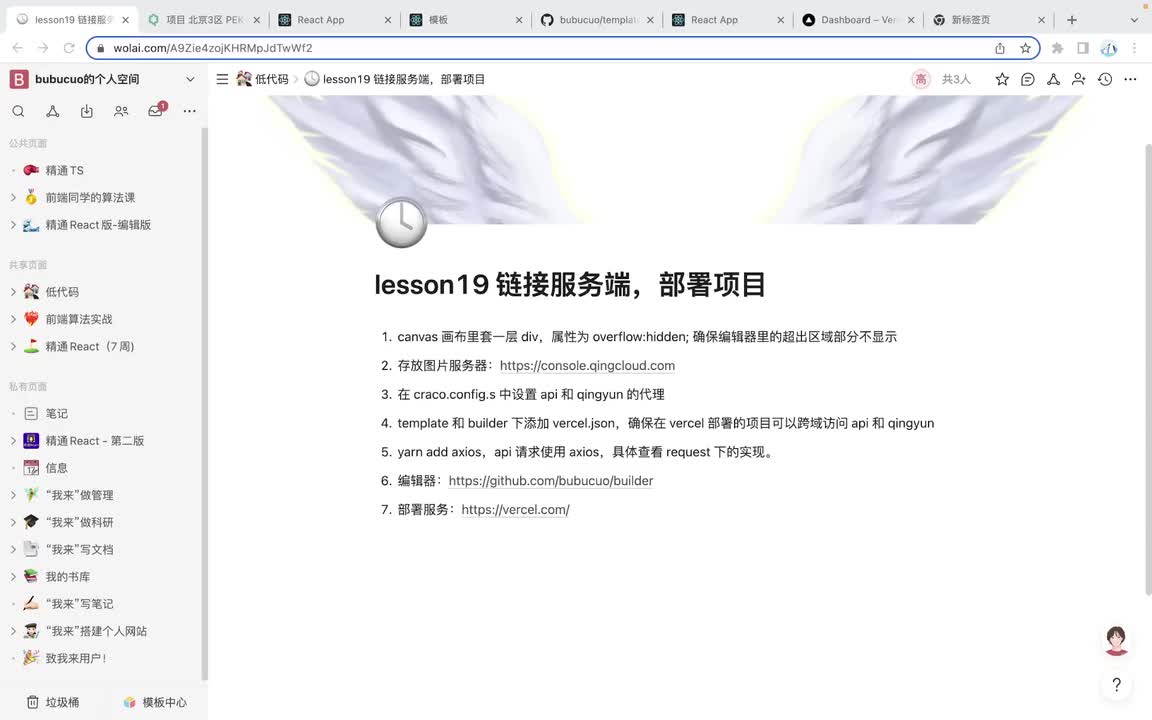Expand "我来"做管理 page

[x=12, y=494]
